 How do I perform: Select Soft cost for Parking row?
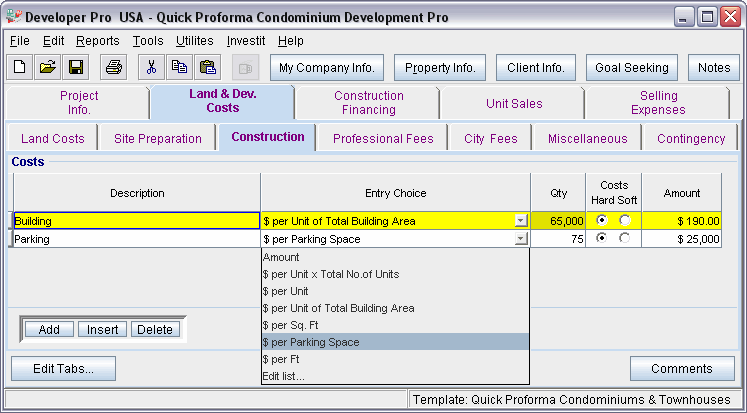625,238
